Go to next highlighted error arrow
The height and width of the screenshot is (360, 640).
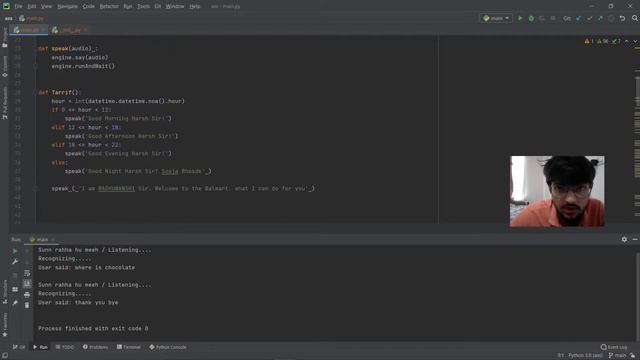[635, 41]
